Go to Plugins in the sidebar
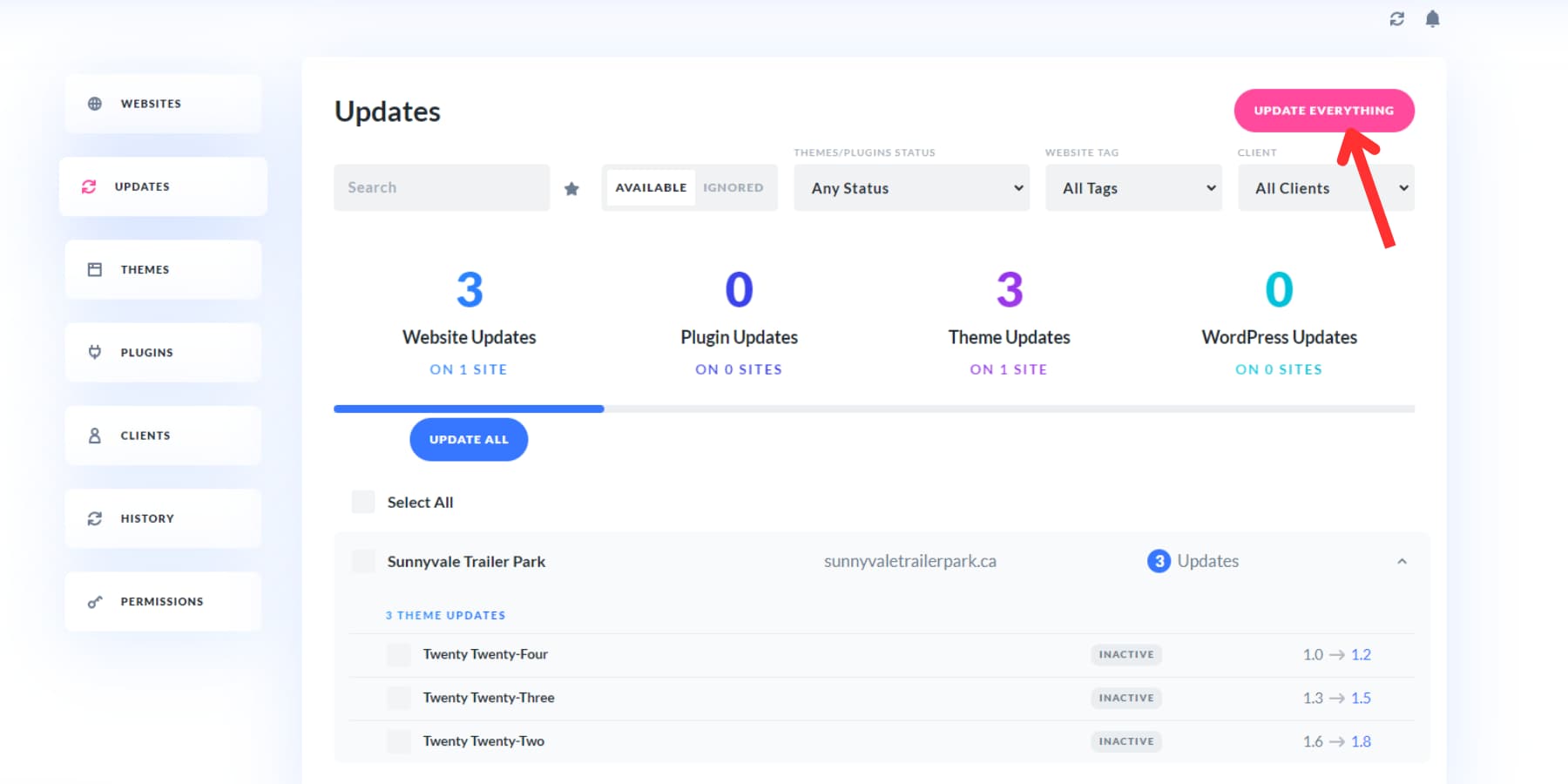Viewport: 1568px width, 784px height. [x=163, y=353]
